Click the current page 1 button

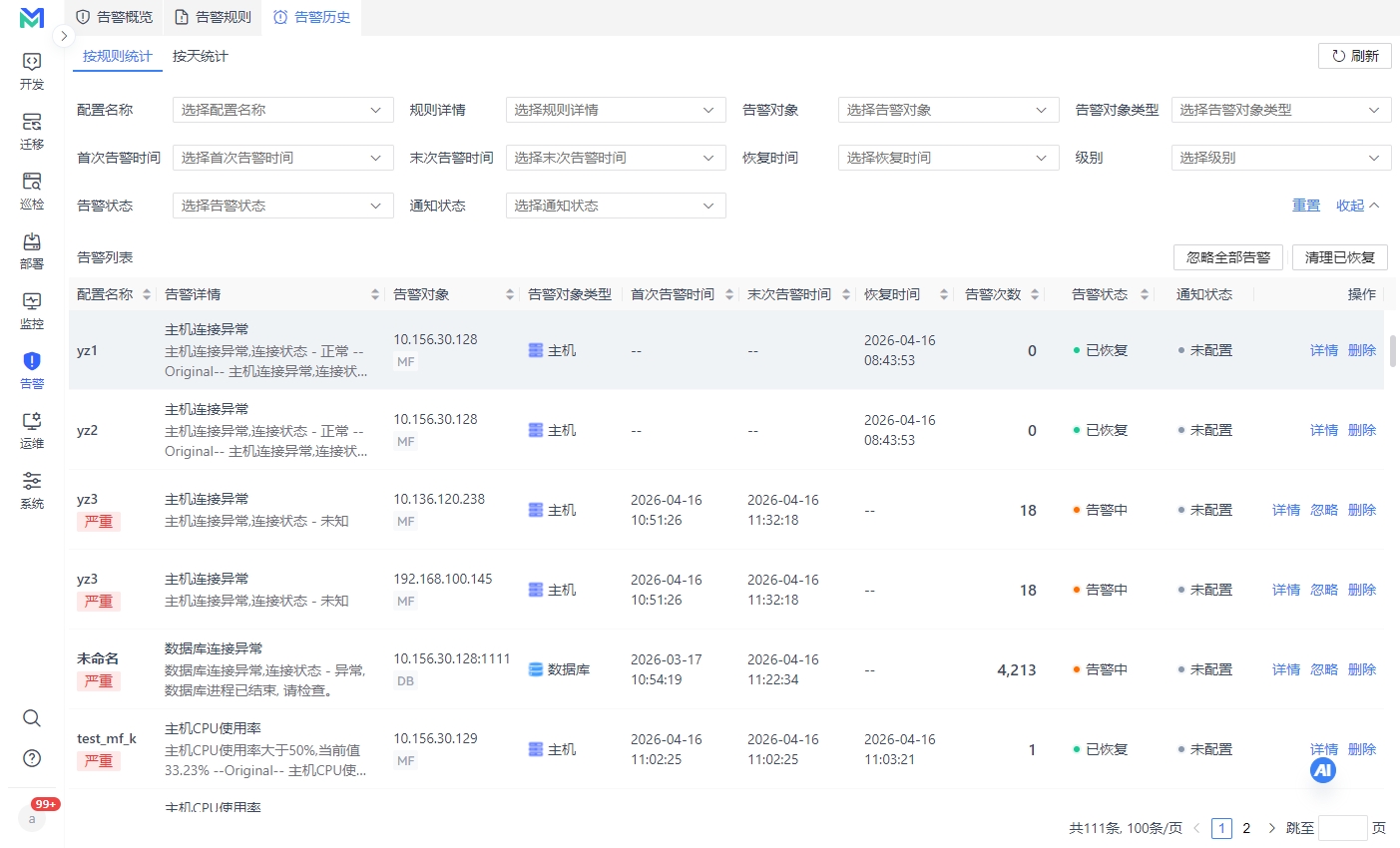tap(1221, 828)
